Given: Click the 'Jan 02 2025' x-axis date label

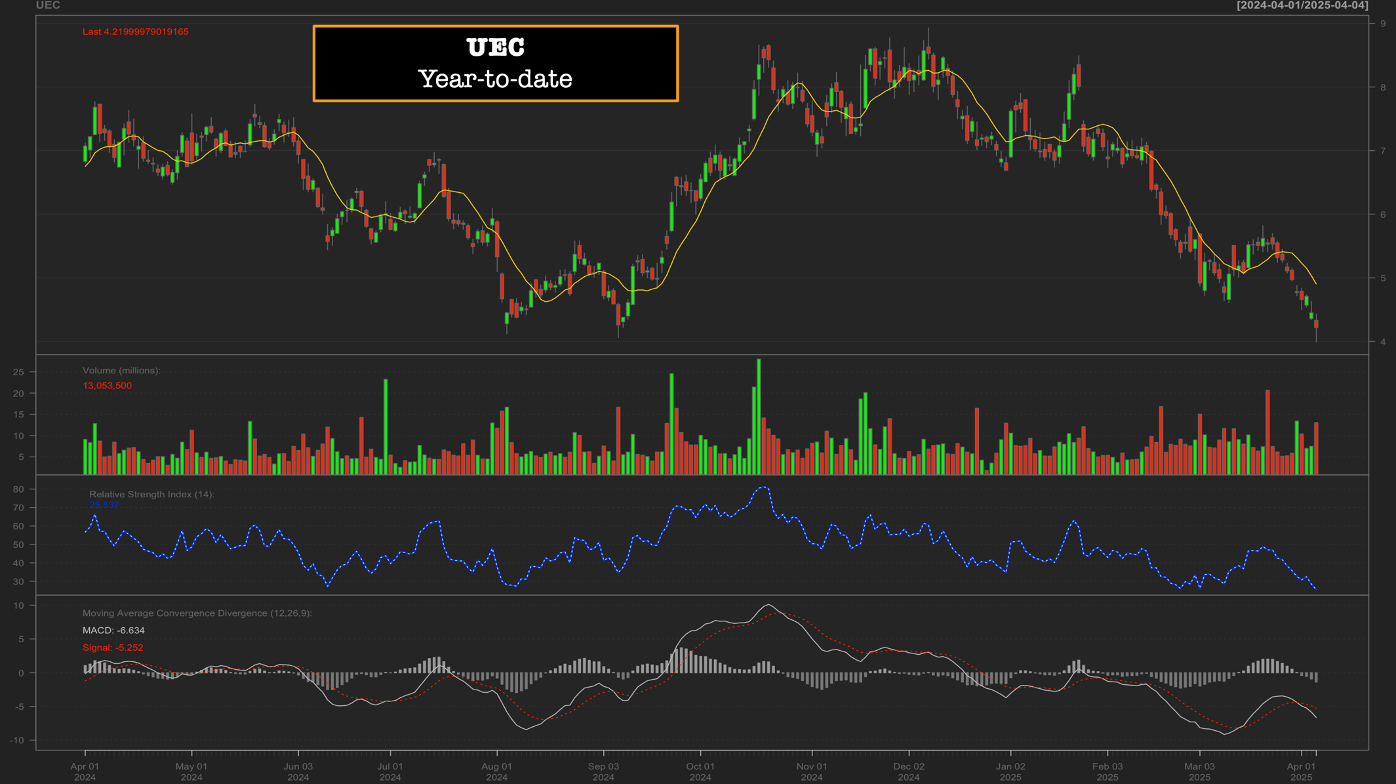Looking at the screenshot, I should (x=1011, y=771).
